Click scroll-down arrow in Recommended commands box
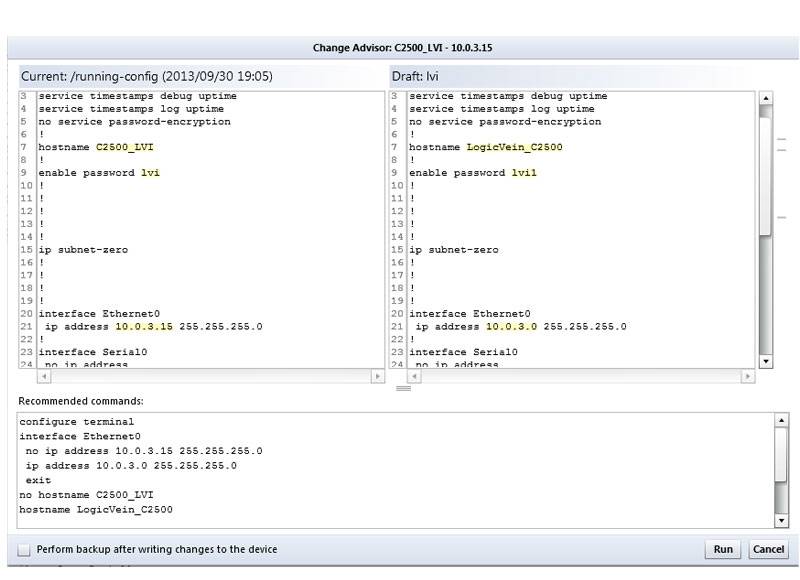800x580 pixels. 781,520
